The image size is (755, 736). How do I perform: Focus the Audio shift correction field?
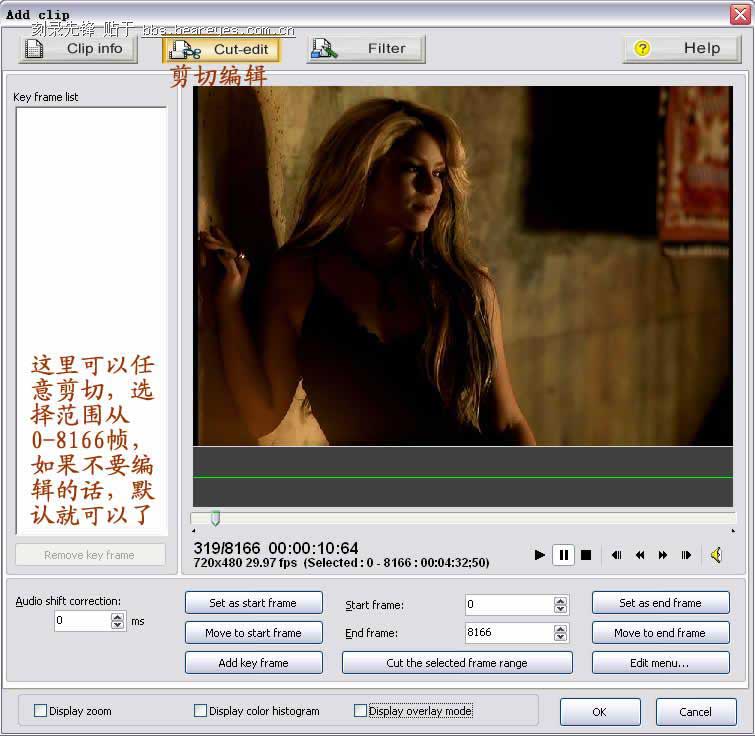click(x=83, y=620)
